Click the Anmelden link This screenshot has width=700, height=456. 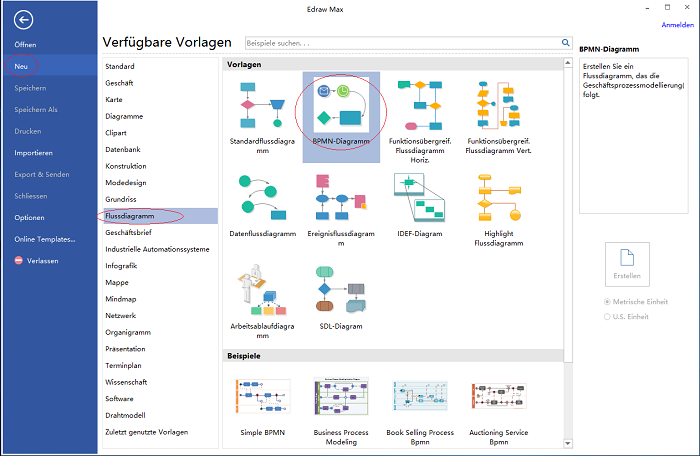click(677, 25)
